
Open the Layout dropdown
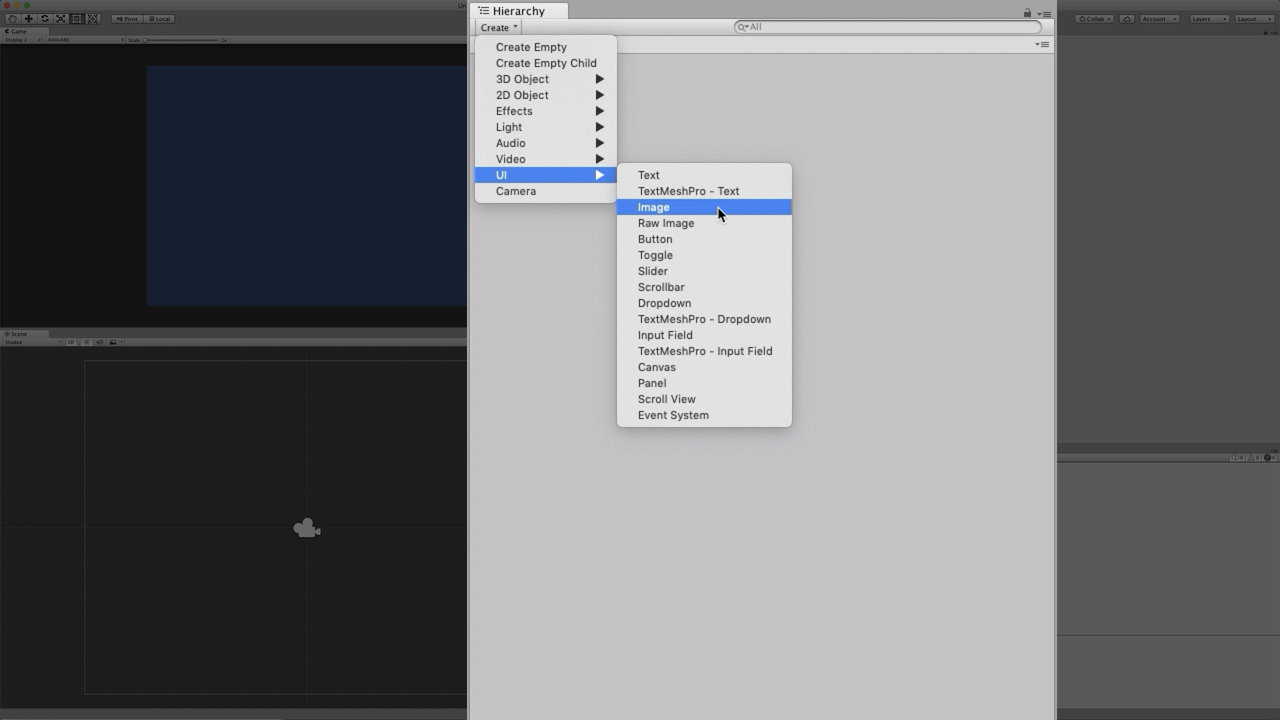click(x=1253, y=19)
